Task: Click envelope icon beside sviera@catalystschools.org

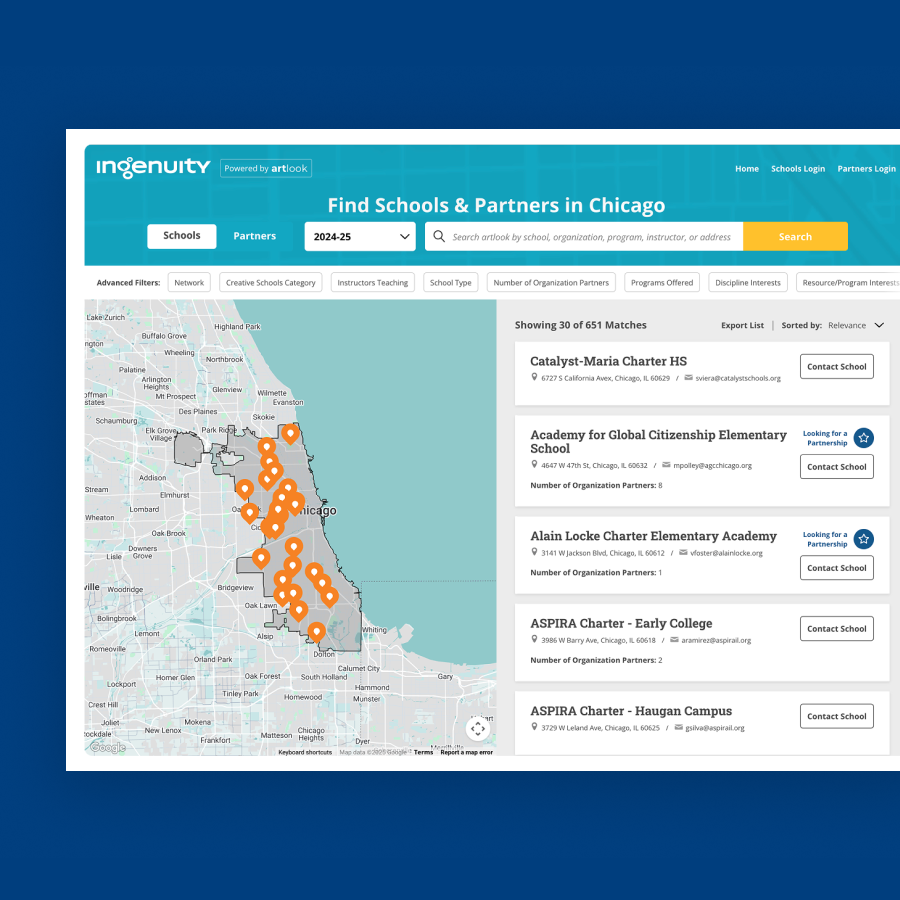Action: [x=688, y=378]
